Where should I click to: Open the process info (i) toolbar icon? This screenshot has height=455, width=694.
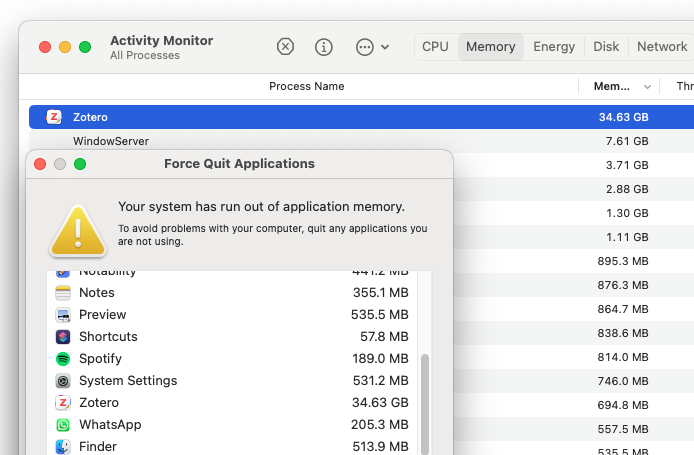pyautogui.click(x=324, y=46)
